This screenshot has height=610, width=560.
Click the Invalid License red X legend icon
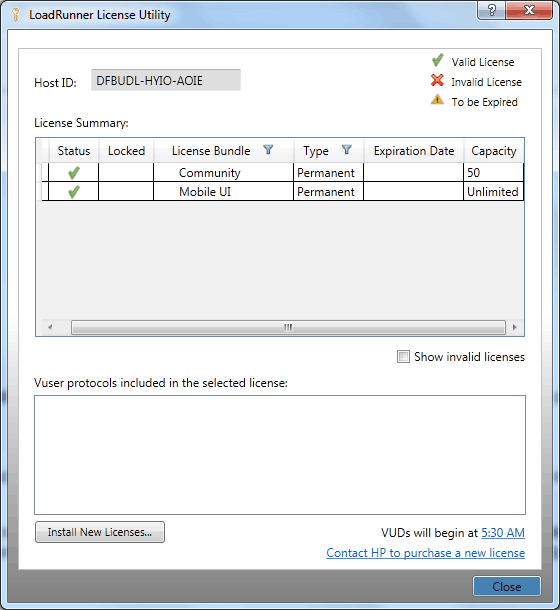(x=437, y=81)
